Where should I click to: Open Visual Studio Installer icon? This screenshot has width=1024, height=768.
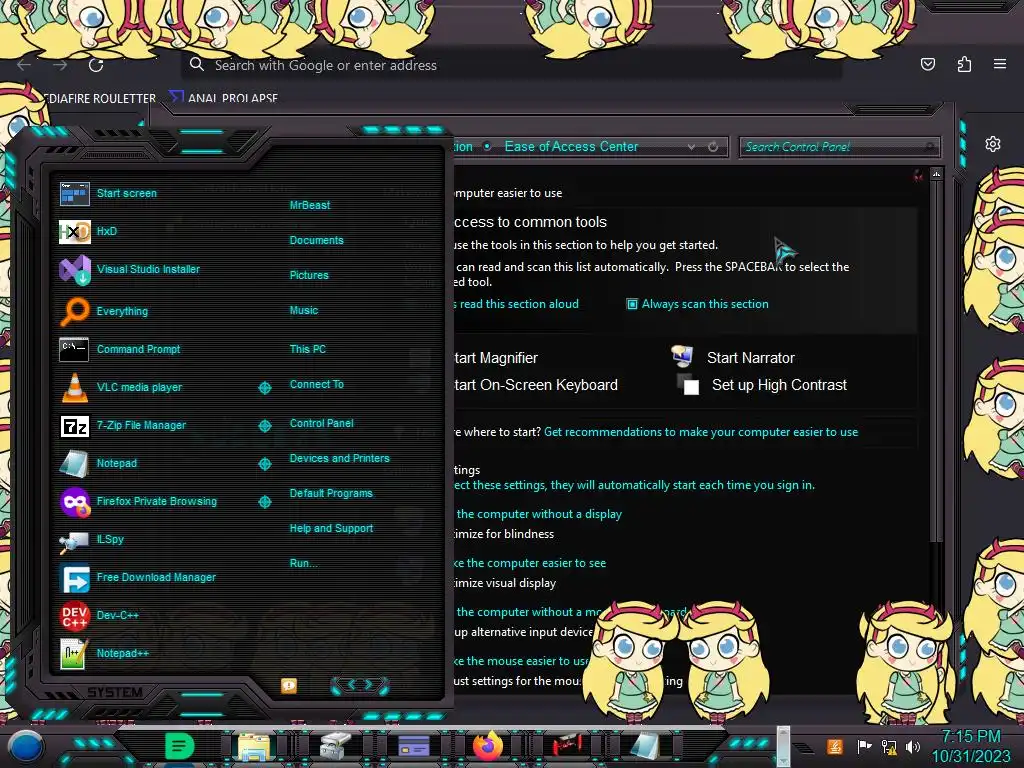74,269
